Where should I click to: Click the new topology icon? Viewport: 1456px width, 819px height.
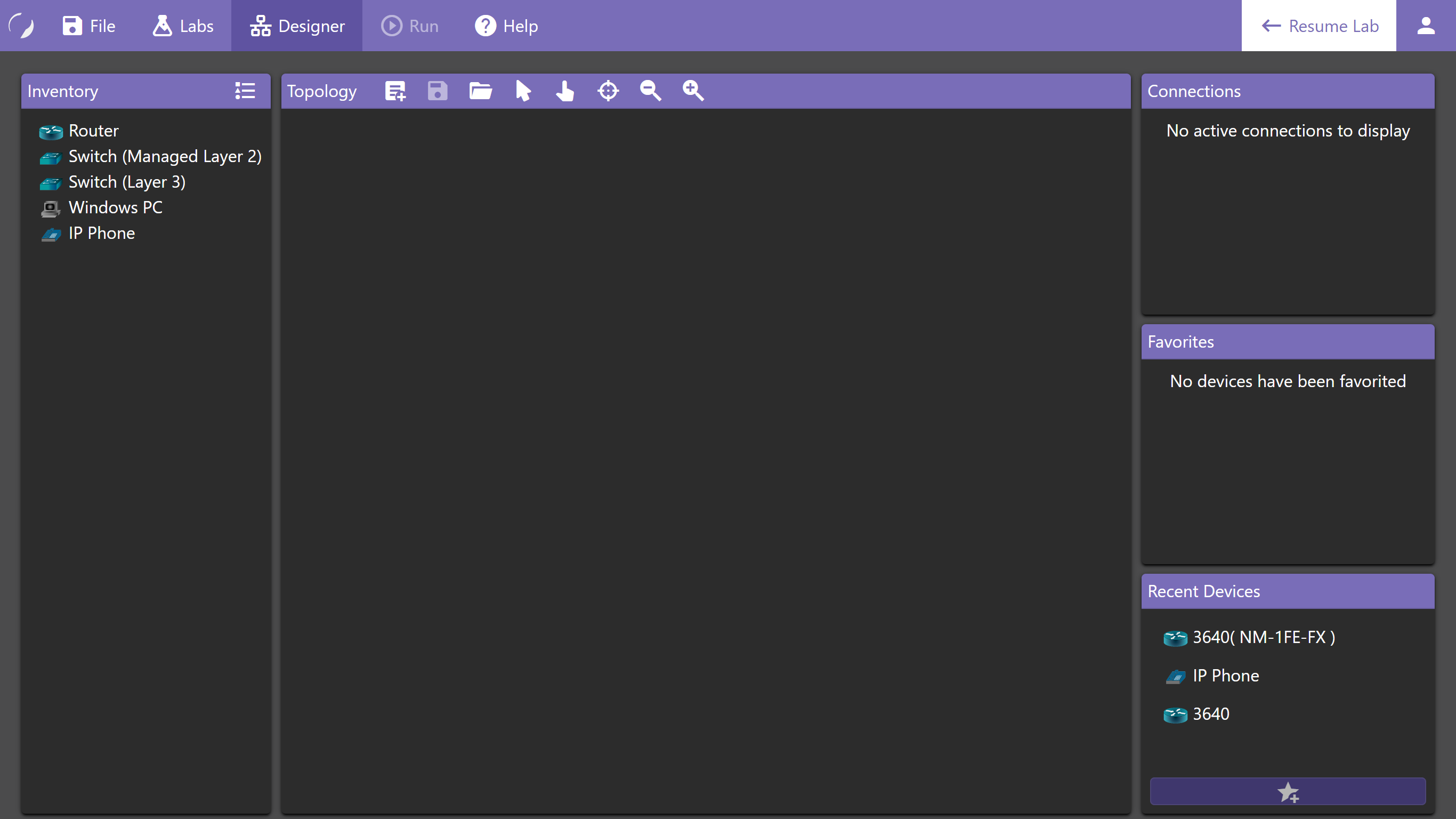coord(395,91)
